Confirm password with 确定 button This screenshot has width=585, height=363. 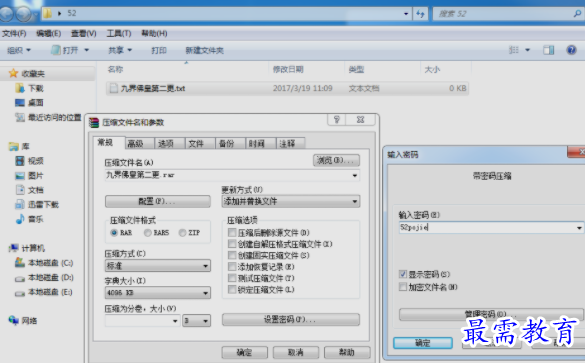(x=423, y=343)
